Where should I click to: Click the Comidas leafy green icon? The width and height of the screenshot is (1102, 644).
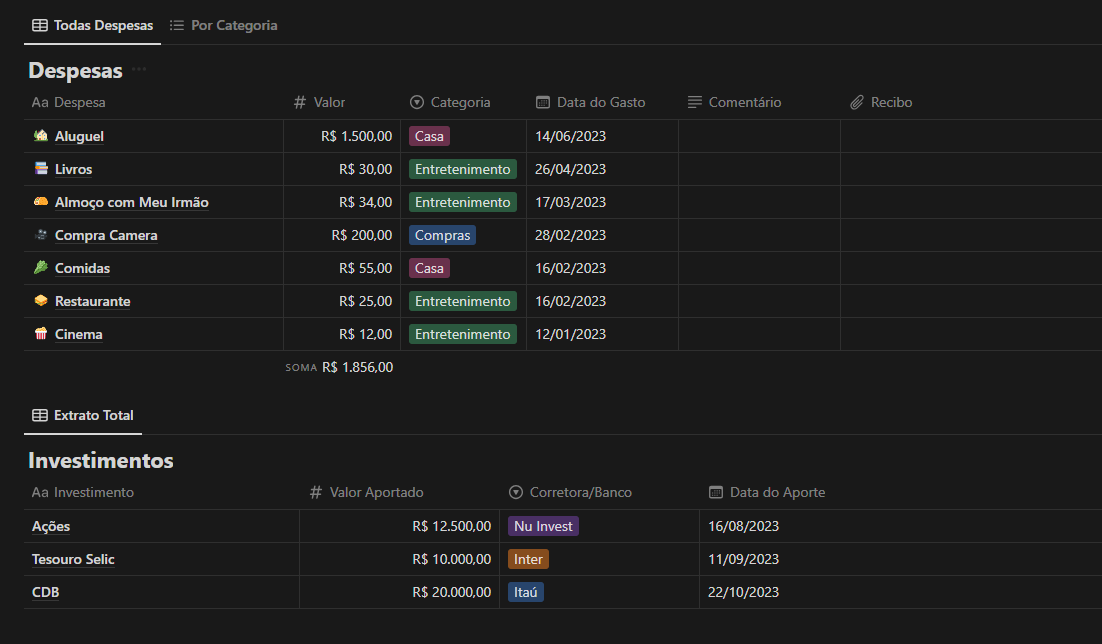(41, 267)
